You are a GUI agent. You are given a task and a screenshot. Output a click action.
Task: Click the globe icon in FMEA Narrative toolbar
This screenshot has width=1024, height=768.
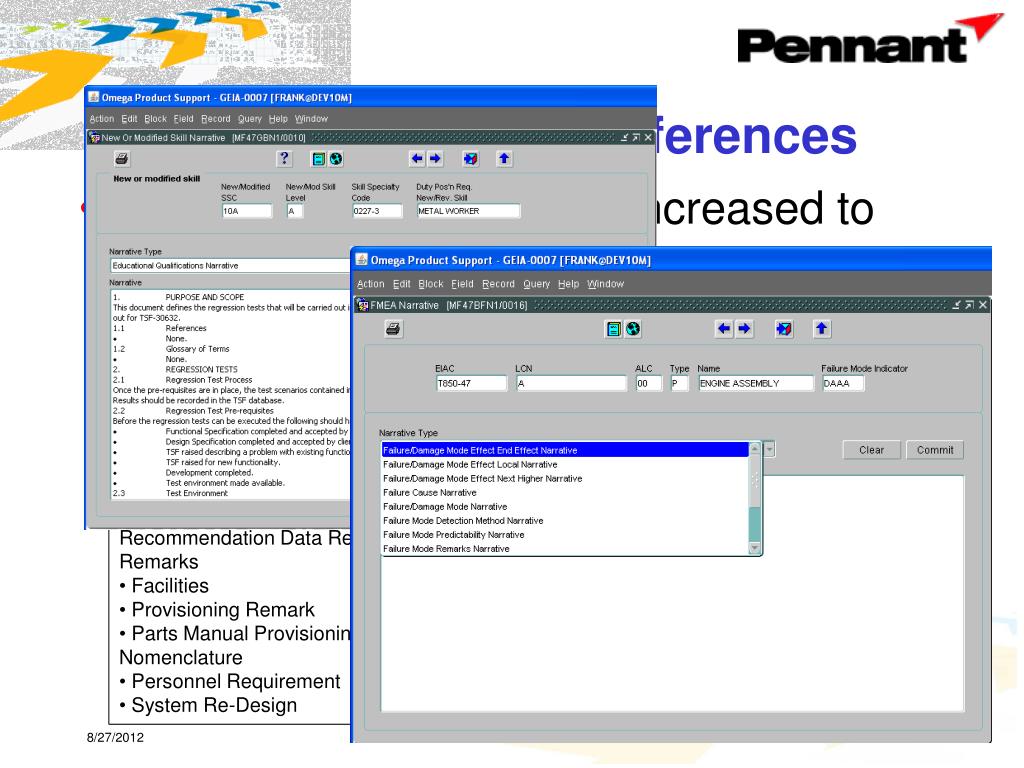point(633,328)
